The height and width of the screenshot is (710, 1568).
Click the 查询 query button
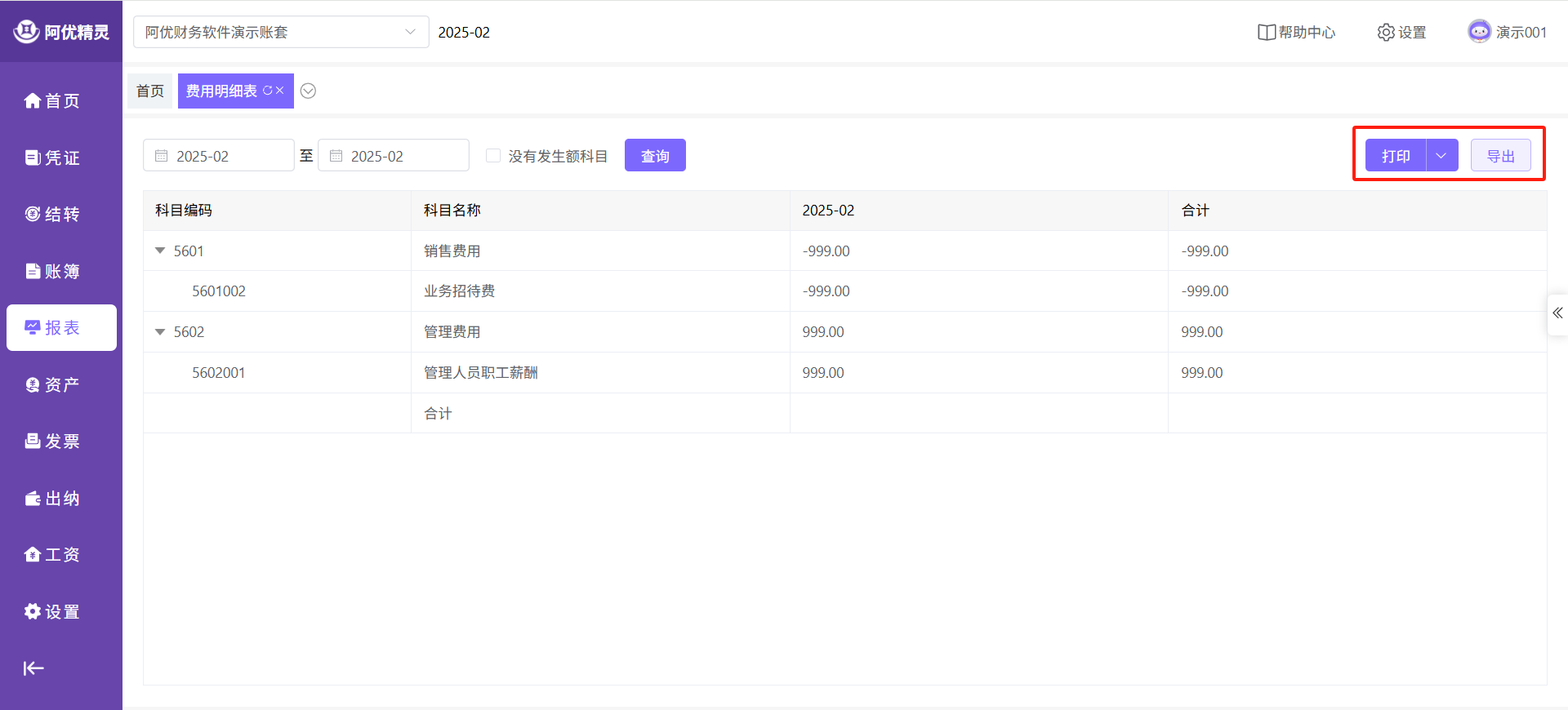pyautogui.click(x=655, y=155)
